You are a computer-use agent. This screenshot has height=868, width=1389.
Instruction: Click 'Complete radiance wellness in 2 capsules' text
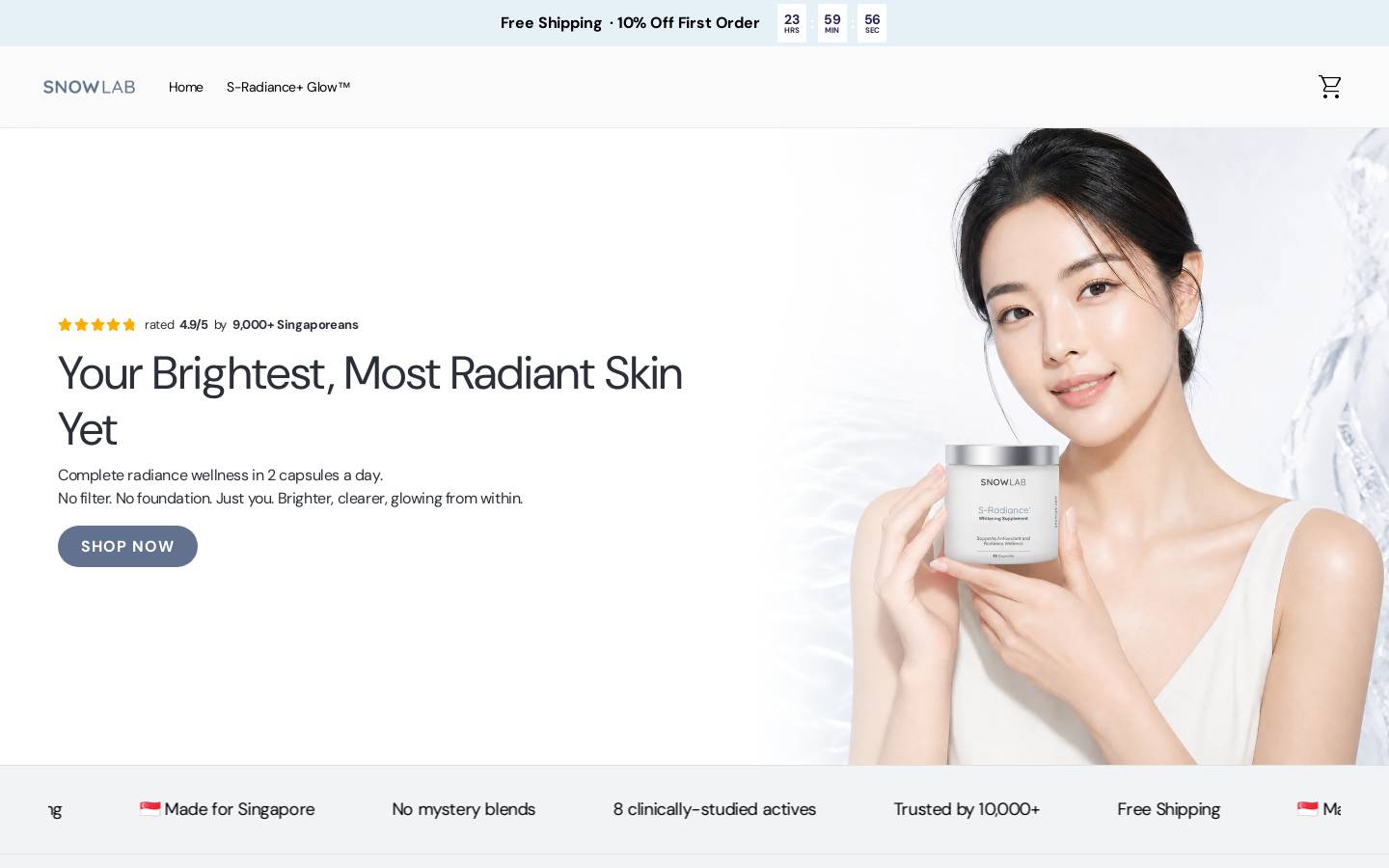point(221,475)
